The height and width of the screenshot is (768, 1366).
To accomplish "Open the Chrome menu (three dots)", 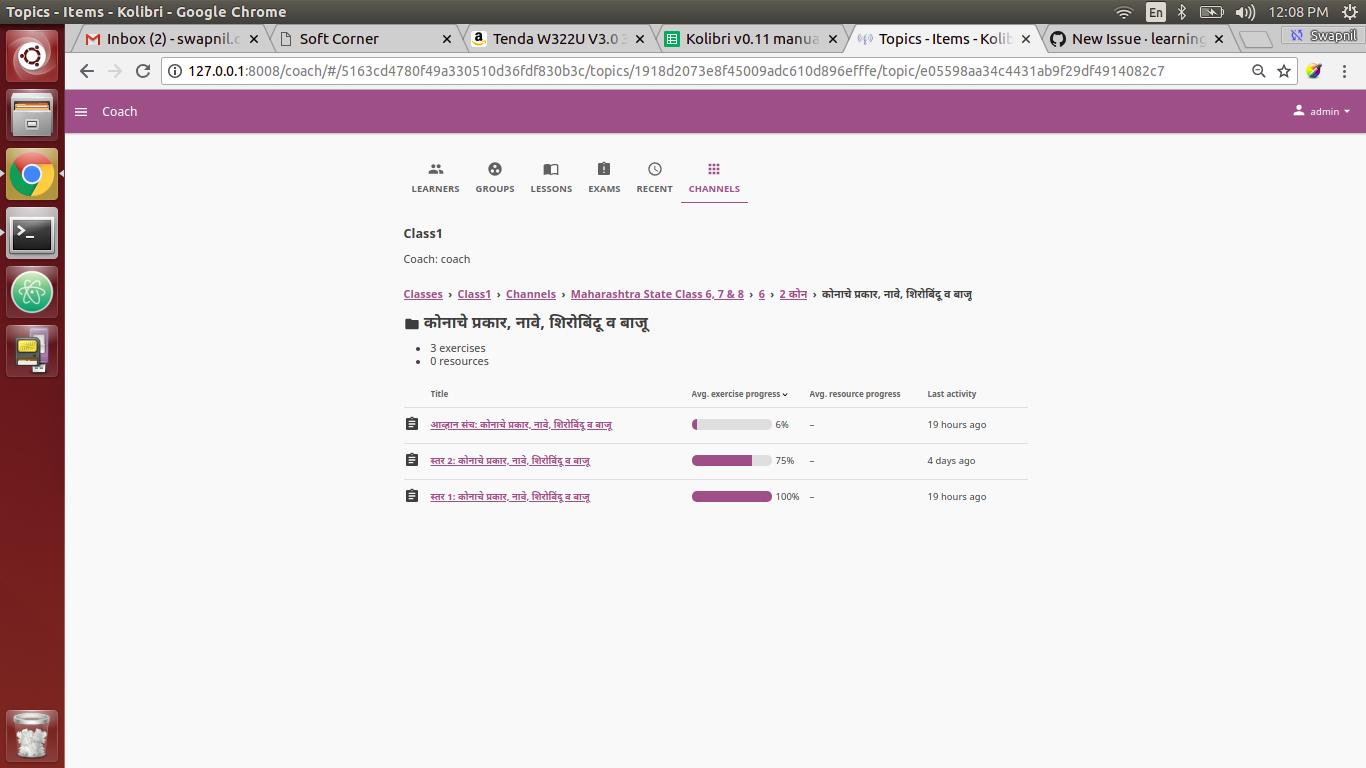I will click(x=1345, y=71).
